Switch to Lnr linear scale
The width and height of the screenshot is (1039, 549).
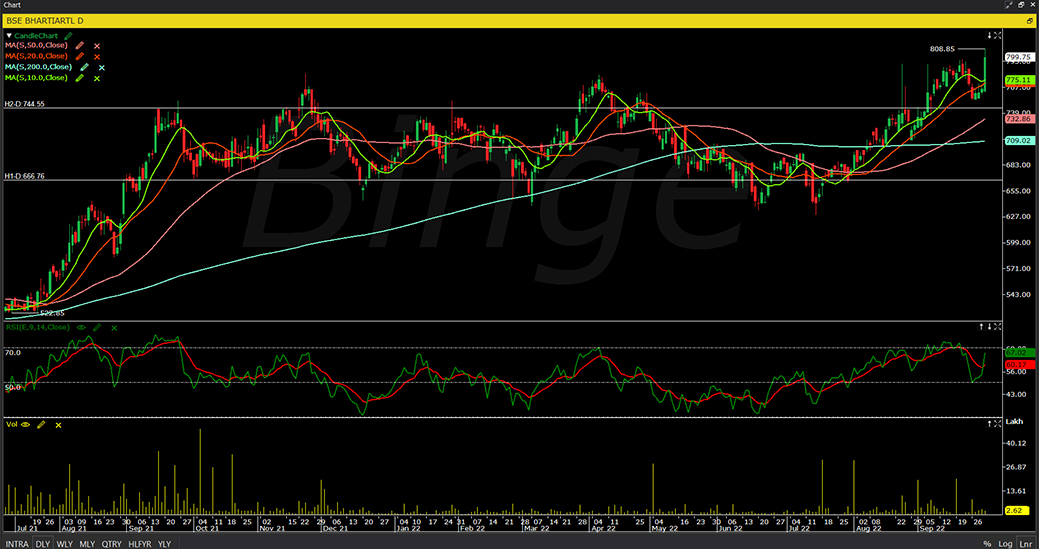[1024, 544]
